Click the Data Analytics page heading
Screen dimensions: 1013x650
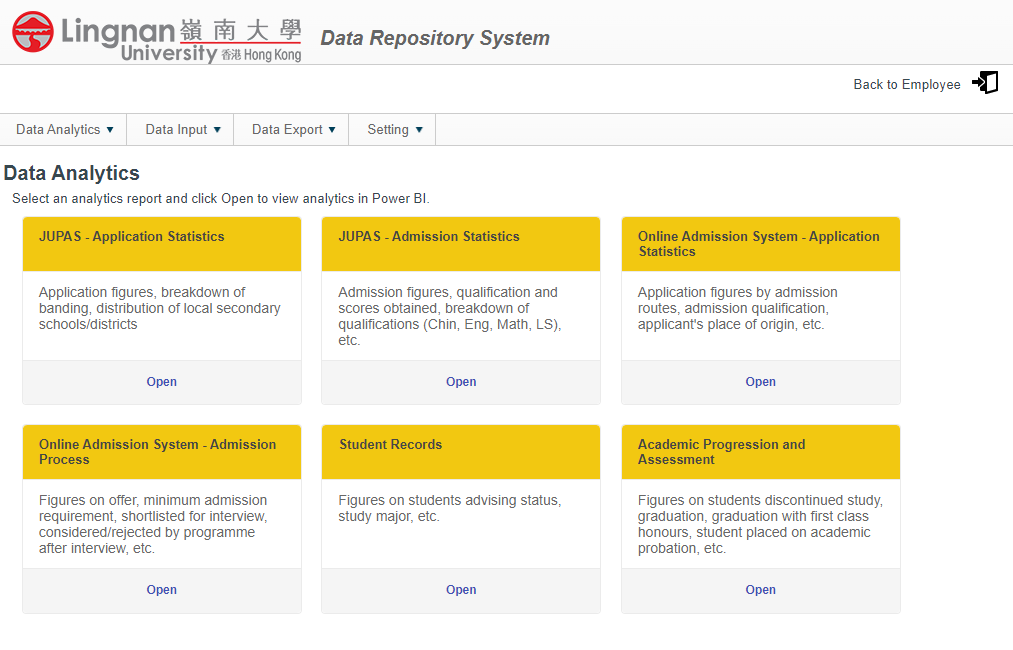click(72, 173)
